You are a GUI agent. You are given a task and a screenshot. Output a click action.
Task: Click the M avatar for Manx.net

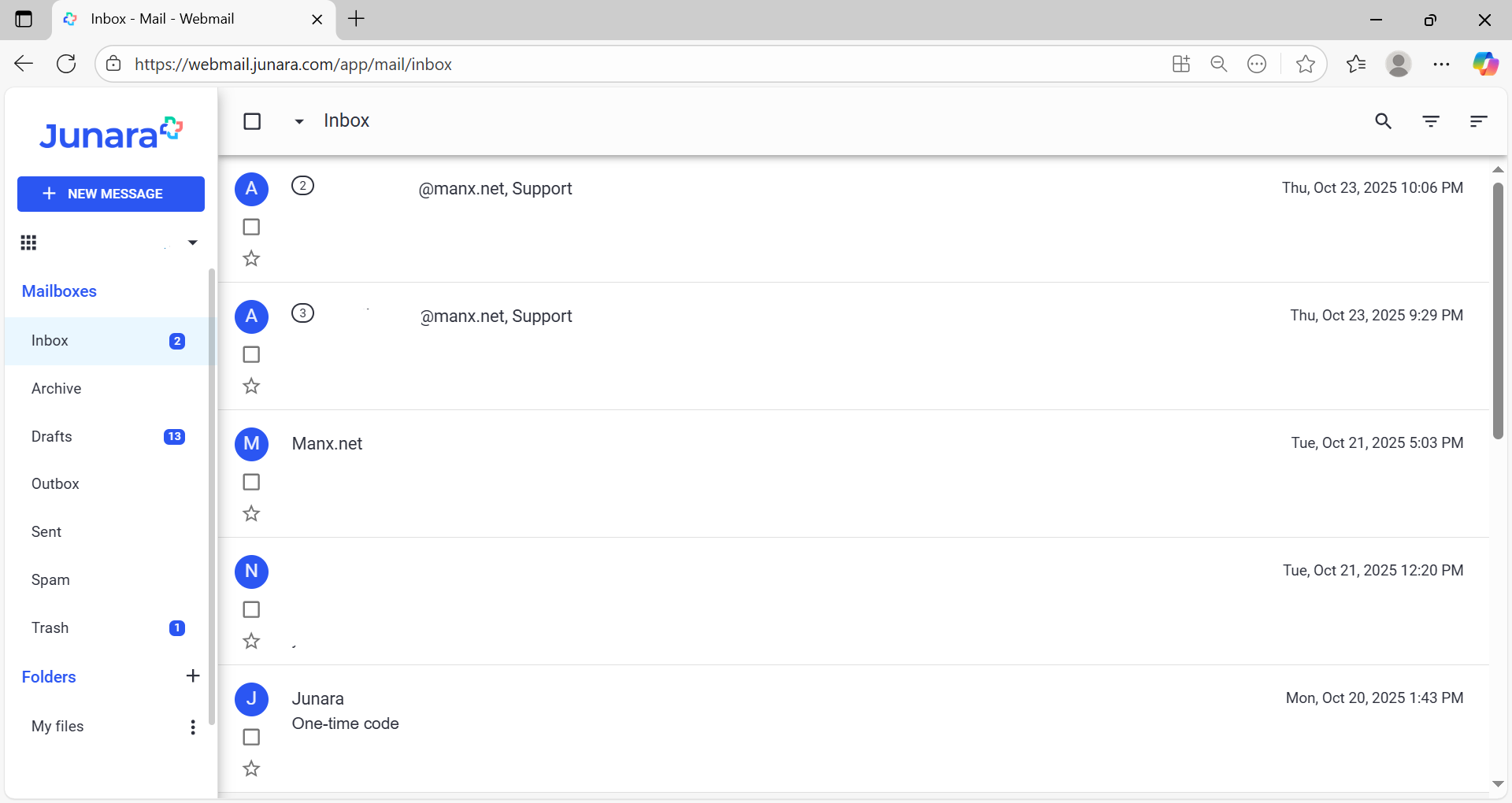pos(251,444)
